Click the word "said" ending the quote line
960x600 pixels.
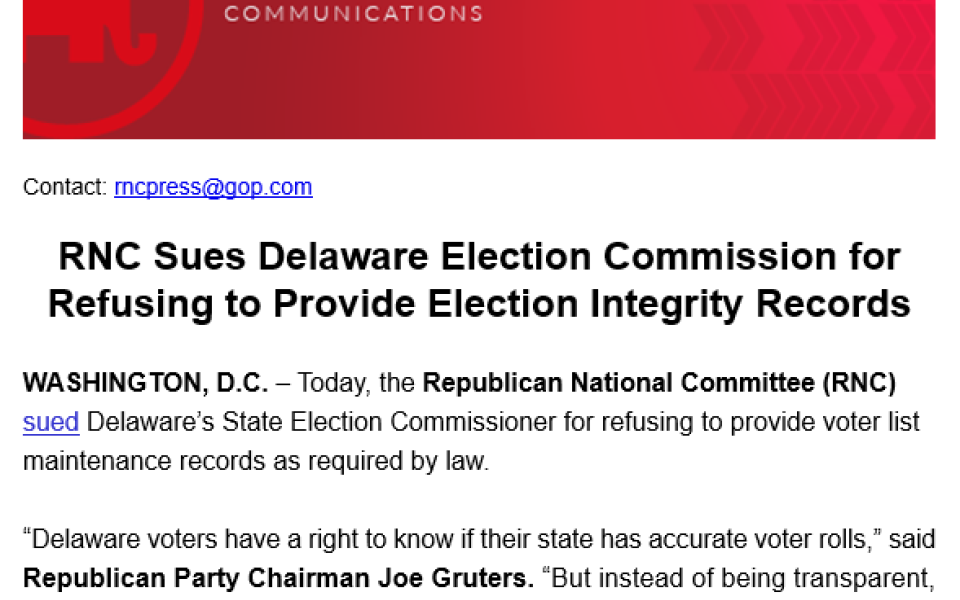coord(912,540)
